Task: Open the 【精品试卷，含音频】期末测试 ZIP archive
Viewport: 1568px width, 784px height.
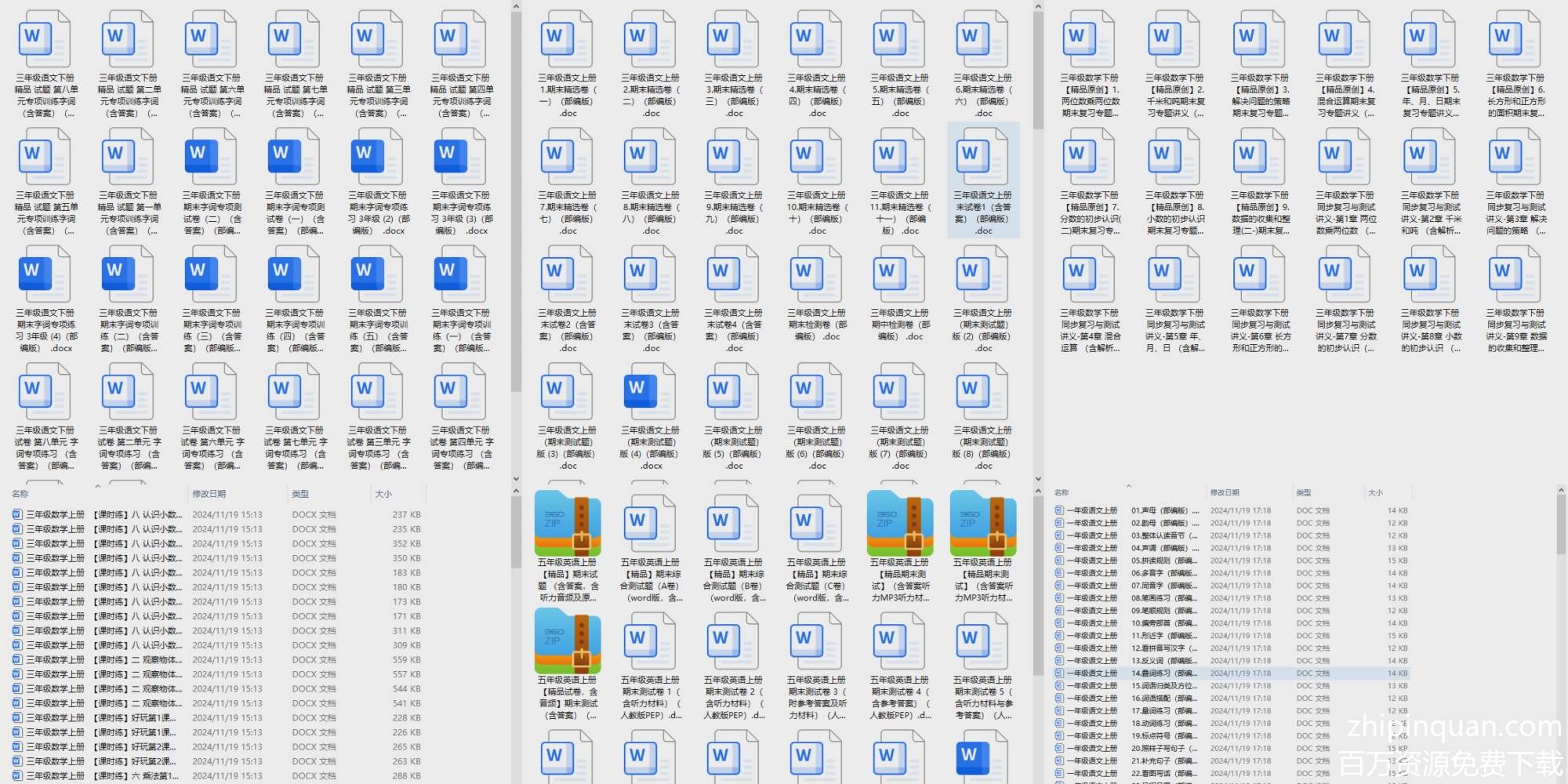Action: pyautogui.click(x=568, y=638)
